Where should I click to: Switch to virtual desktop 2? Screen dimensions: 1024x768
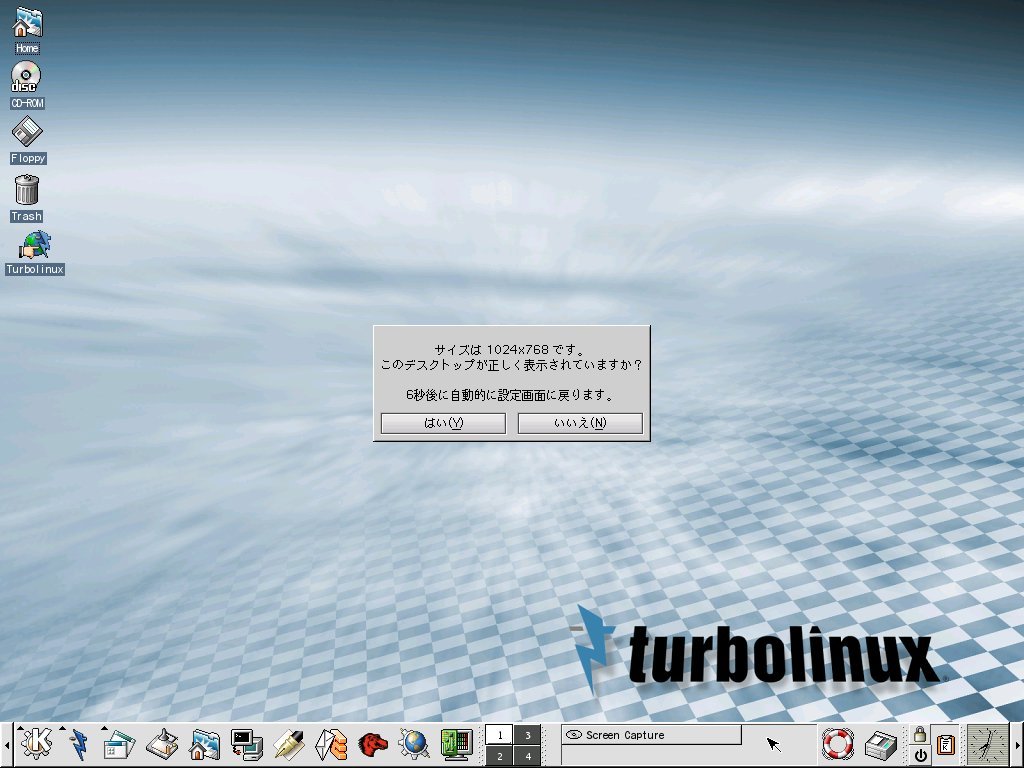coord(500,756)
